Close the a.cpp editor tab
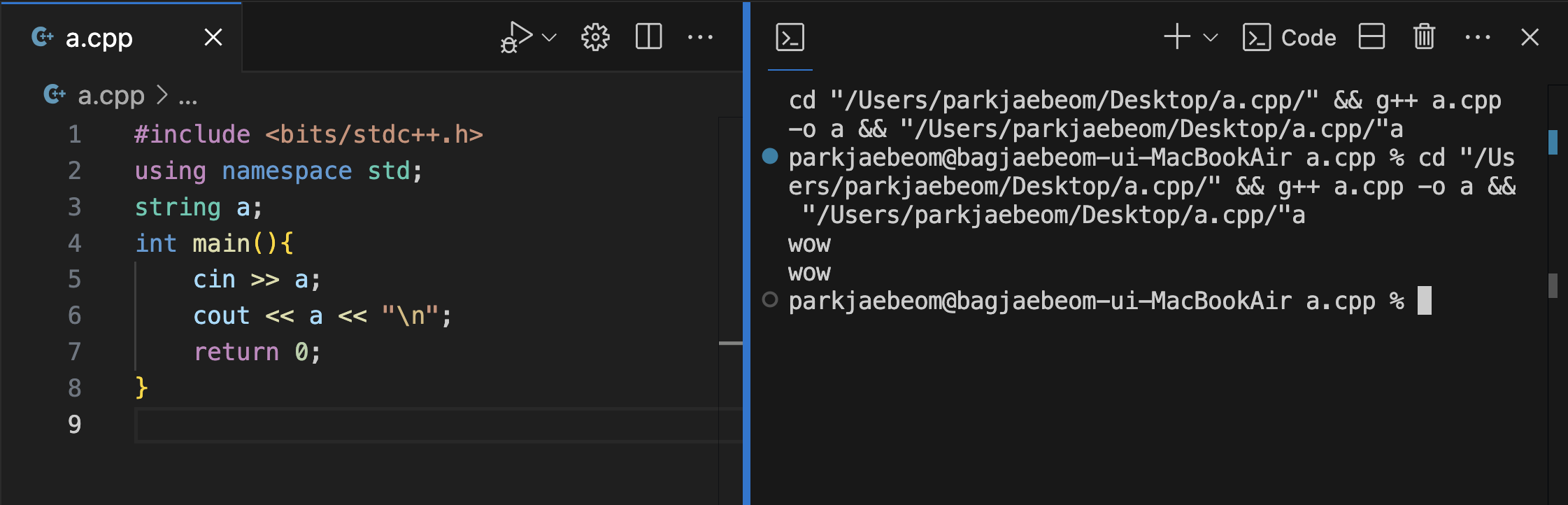Screen dimensions: 1568x505 click(x=213, y=37)
